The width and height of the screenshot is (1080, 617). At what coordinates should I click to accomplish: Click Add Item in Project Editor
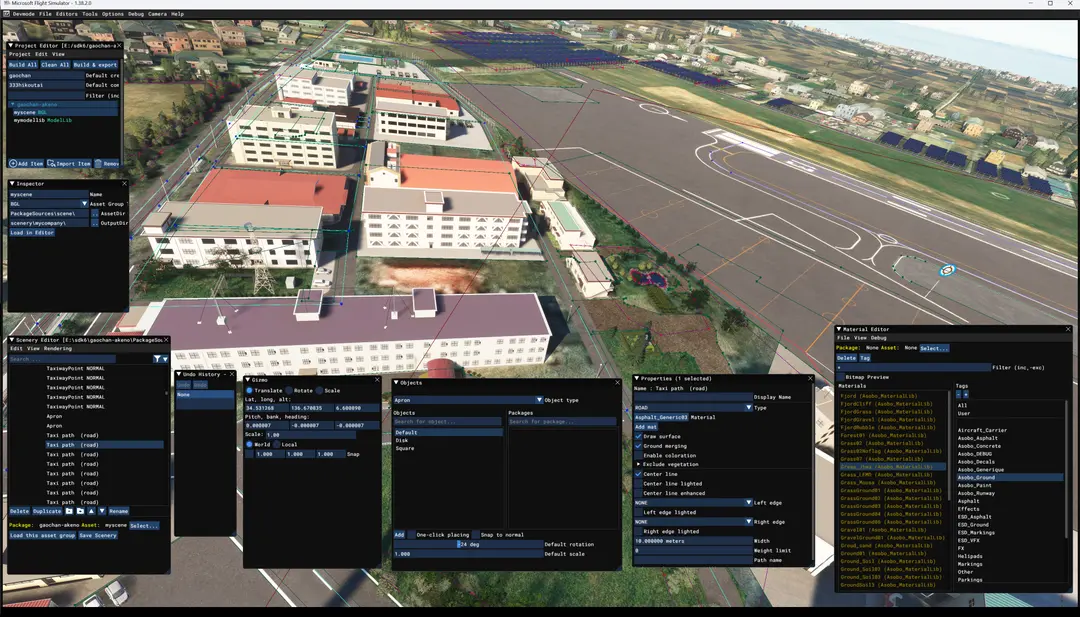click(26, 163)
